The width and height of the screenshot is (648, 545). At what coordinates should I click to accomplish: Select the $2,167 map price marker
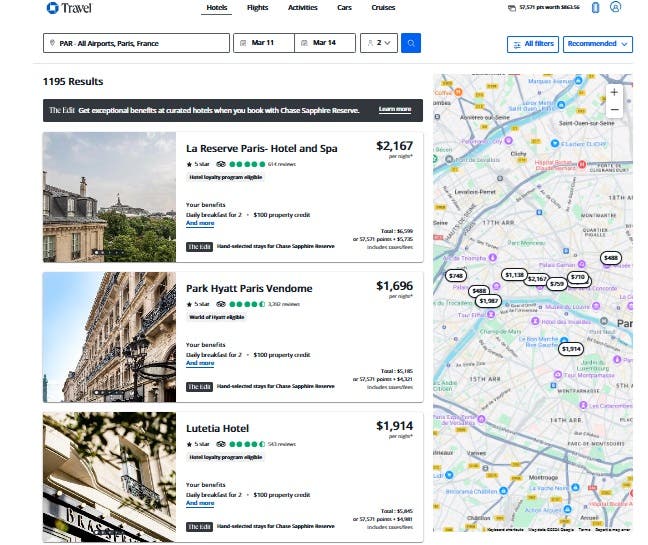(536, 279)
